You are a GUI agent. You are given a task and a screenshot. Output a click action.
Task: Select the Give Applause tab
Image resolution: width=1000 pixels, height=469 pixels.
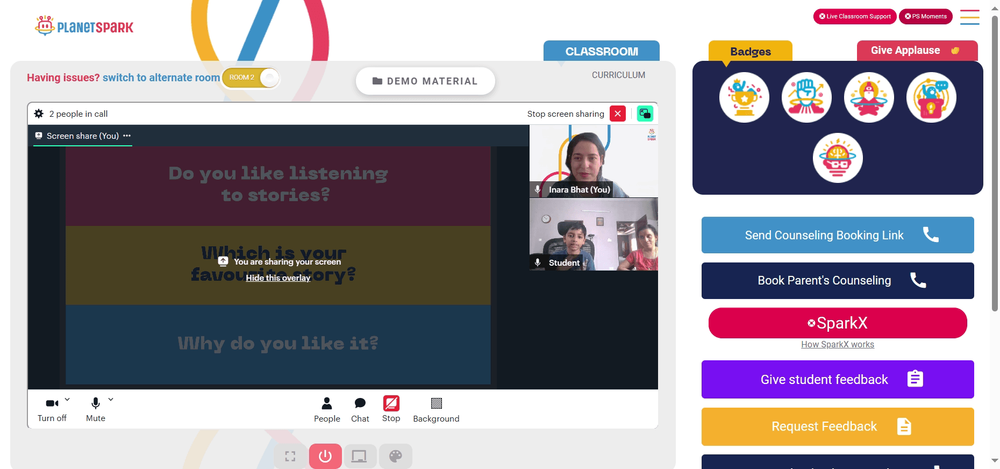tap(916, 50)
